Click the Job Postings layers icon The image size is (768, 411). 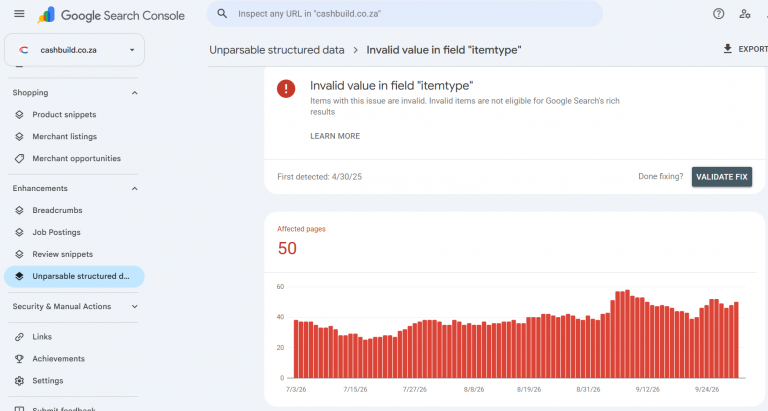19,232
